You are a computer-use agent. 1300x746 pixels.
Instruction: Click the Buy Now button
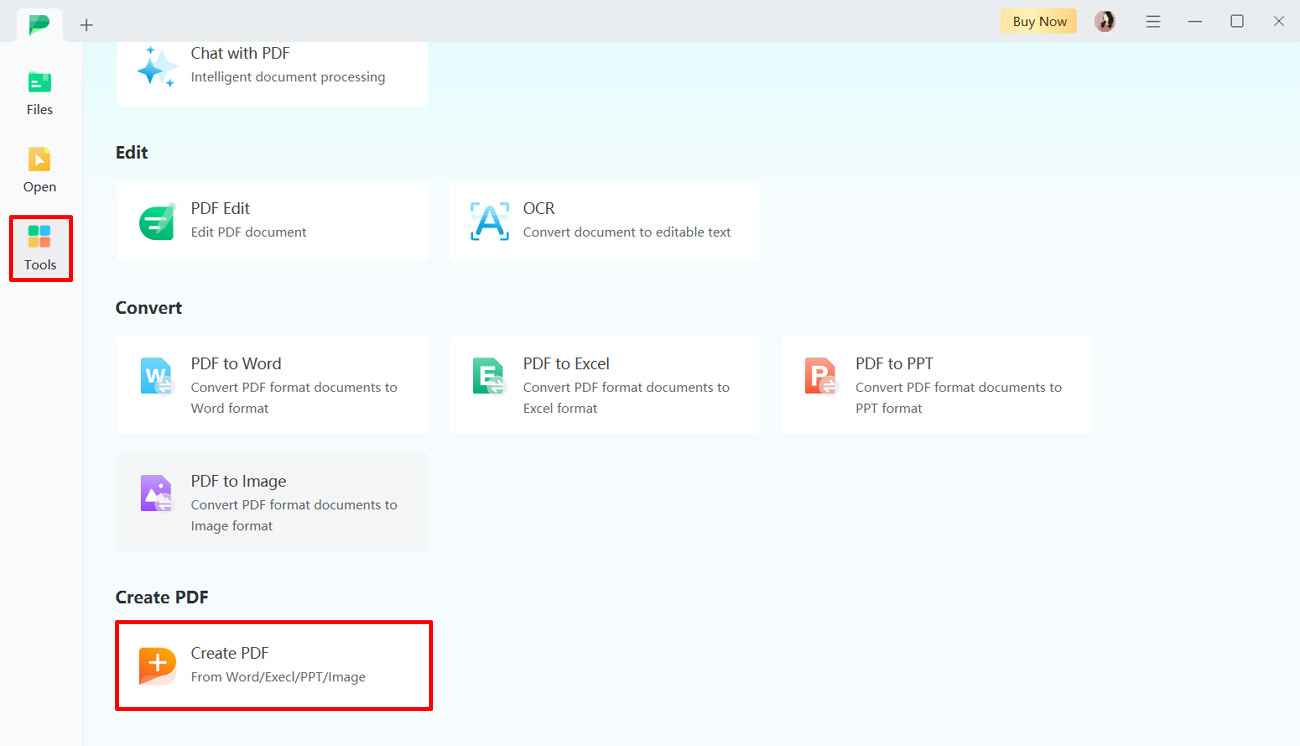coord(1039,21)
